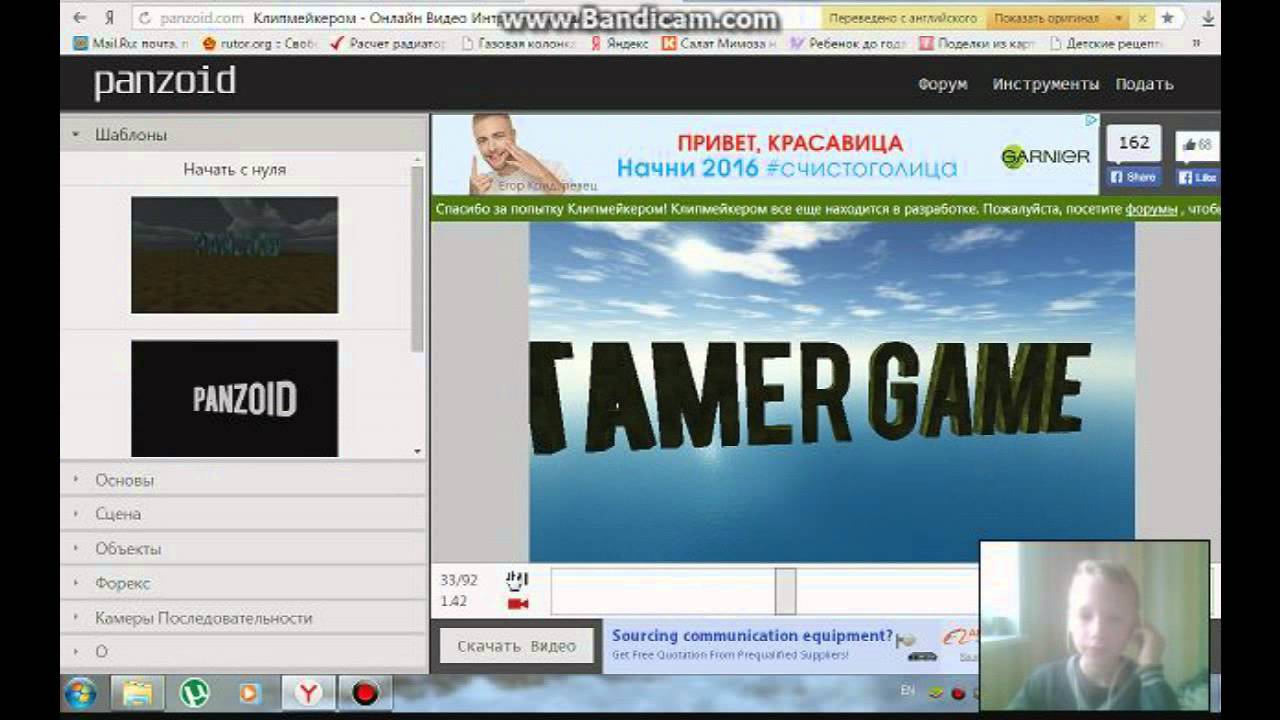
Task: Expand the Основы section
Action: pos(124,480)
